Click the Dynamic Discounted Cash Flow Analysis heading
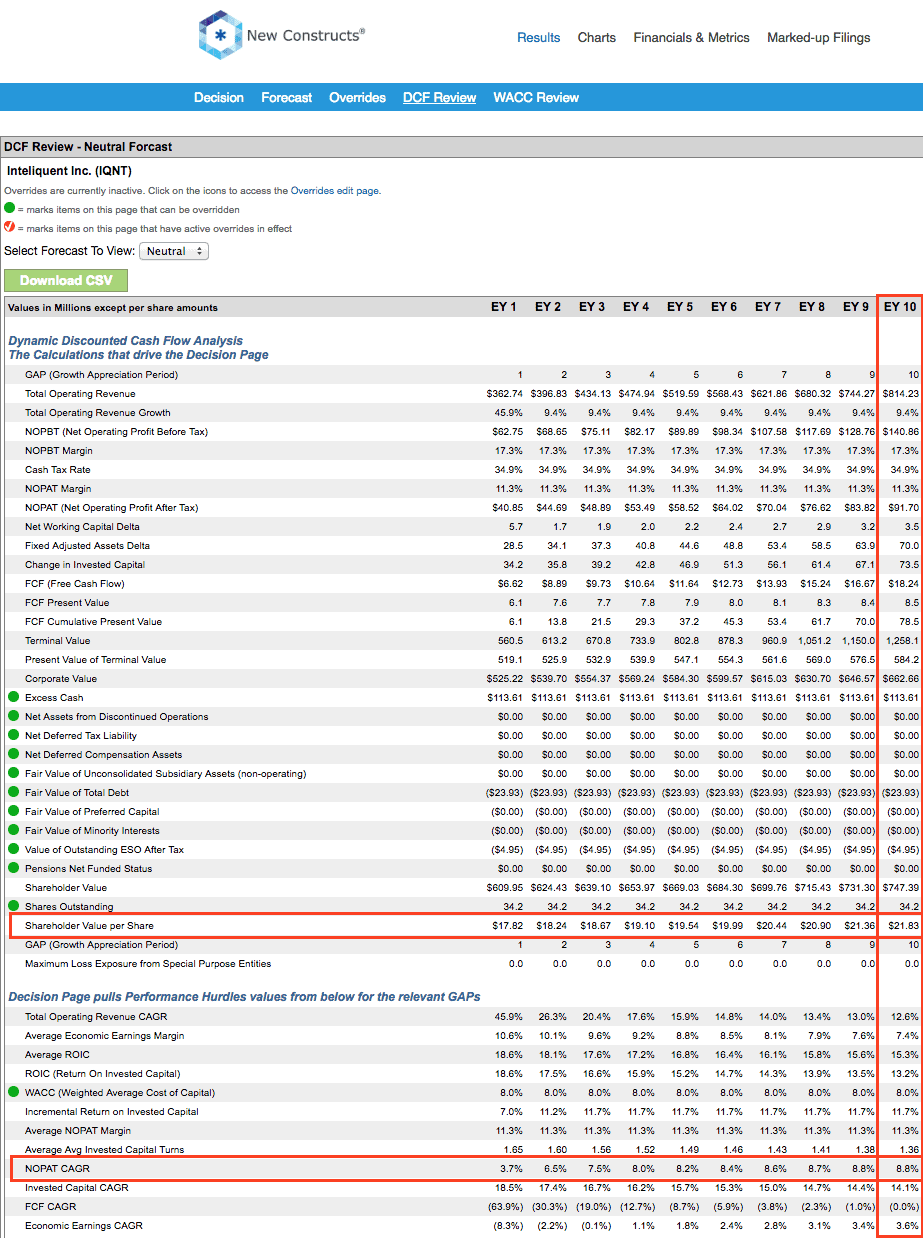The width and height of the screenshot is (923, 1238). (126, 340)
